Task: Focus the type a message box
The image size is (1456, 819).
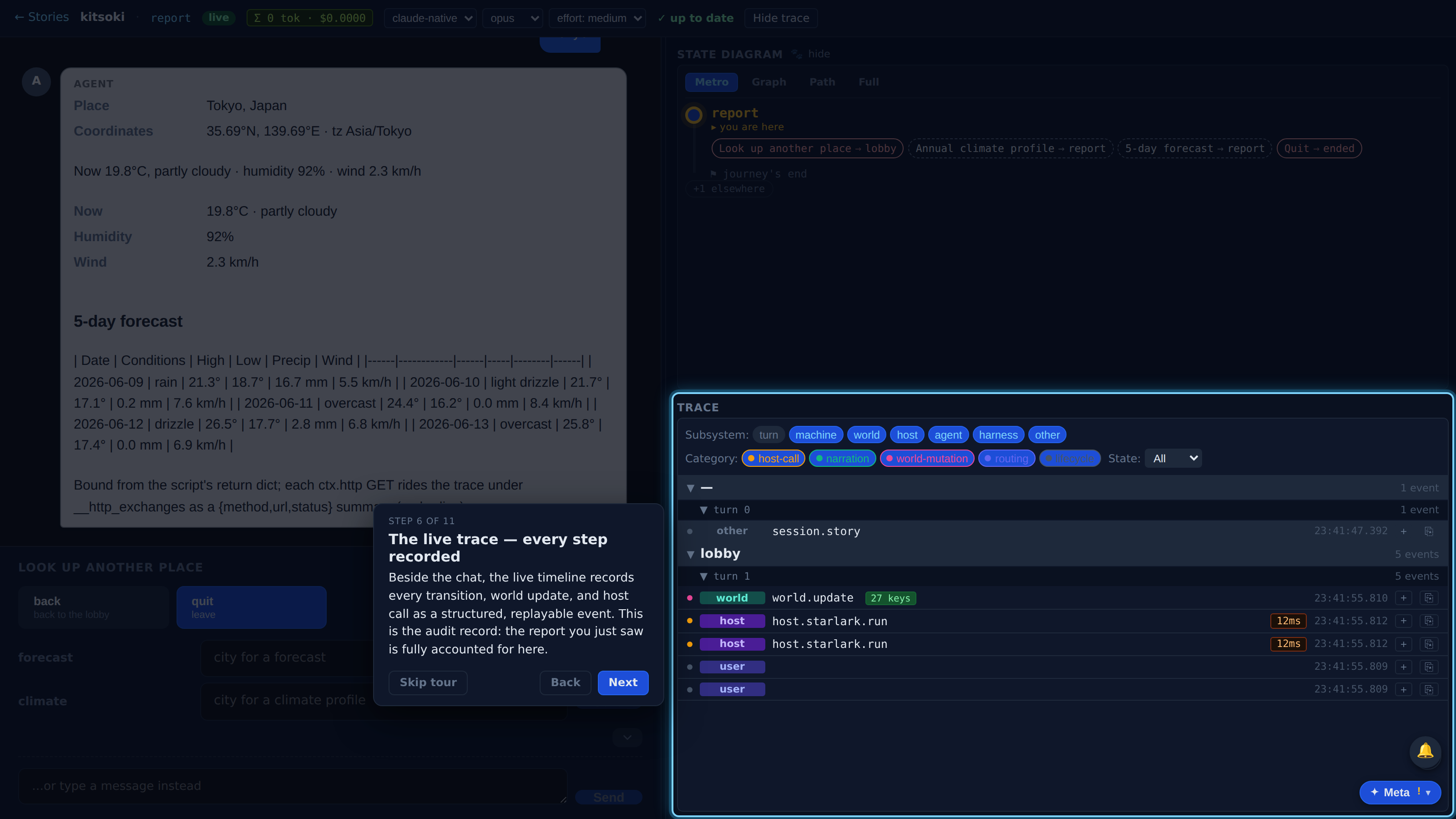Action: (x=292, y=786)
